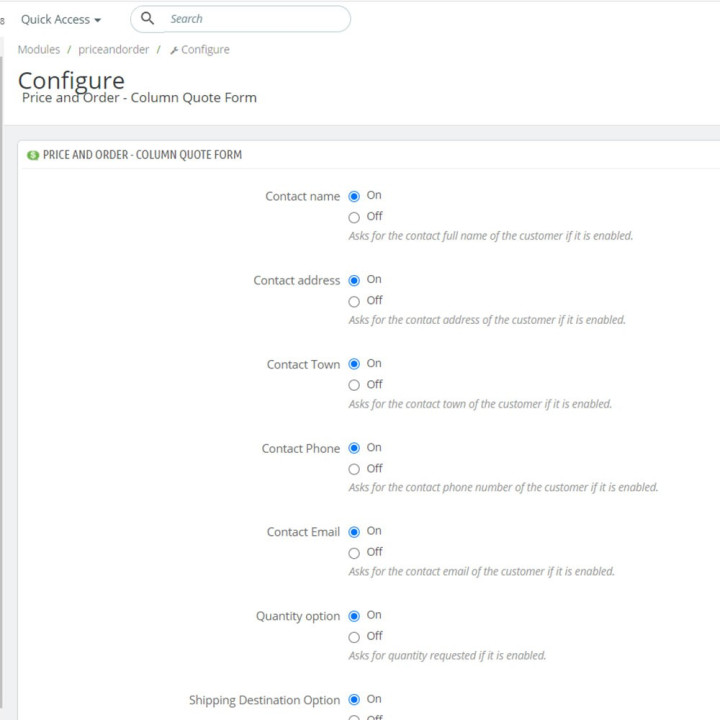
Task: Set Contact address to On
Action: 354,281
